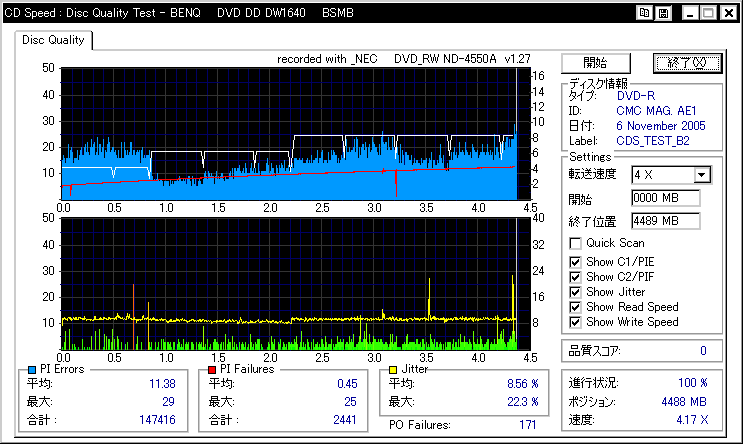Click the upper PI Errors graph area

coord(296,134)
